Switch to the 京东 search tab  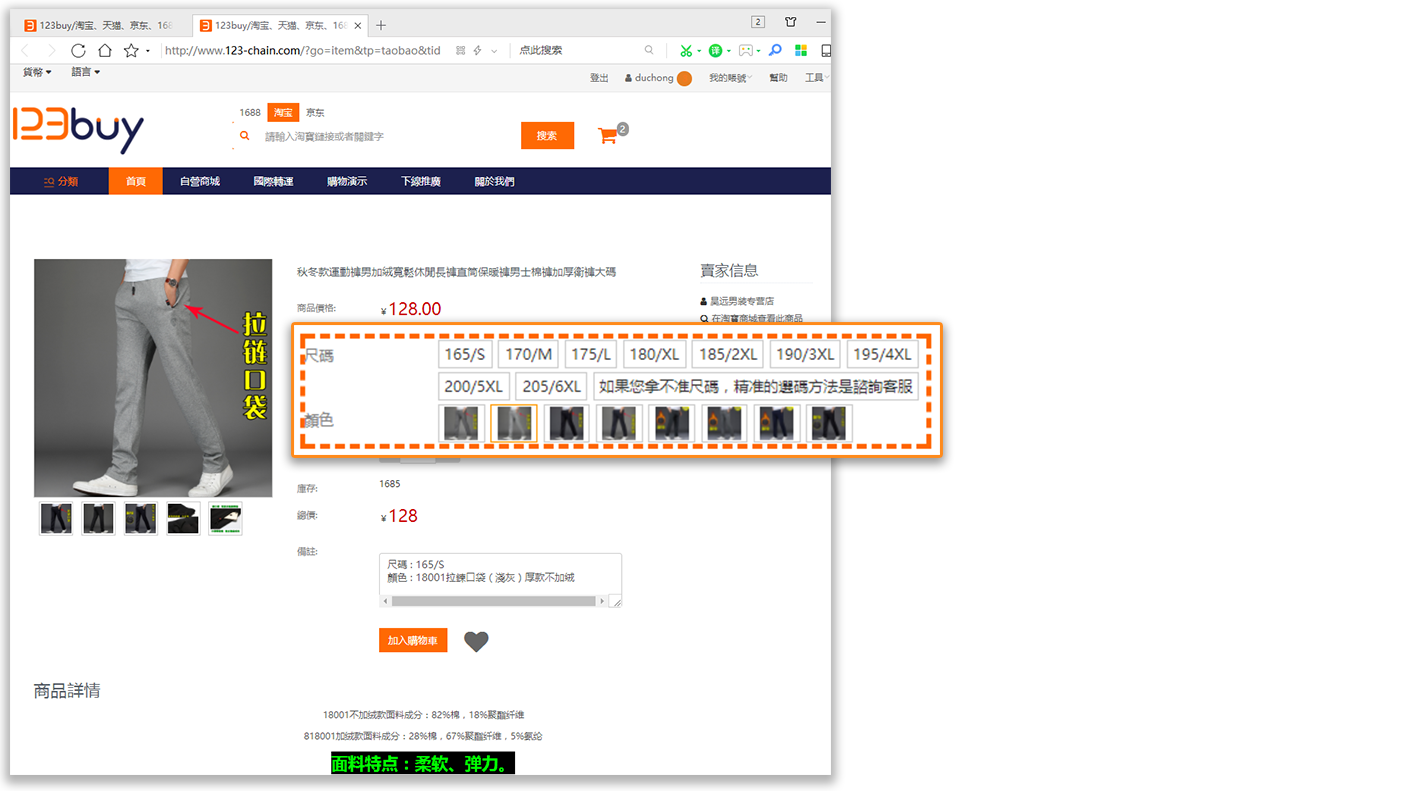pos(315,113)
